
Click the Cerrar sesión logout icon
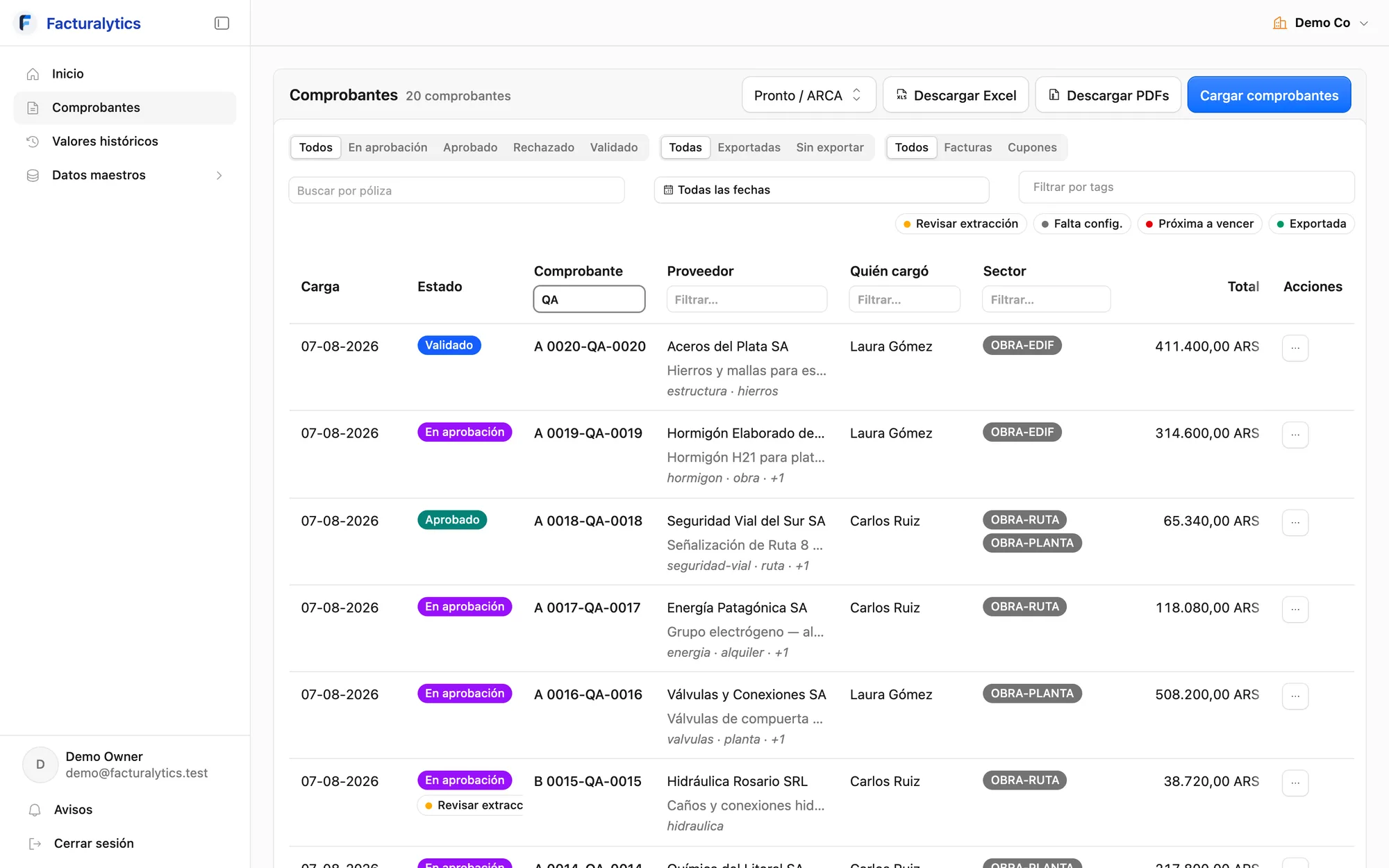pos(35,844)
